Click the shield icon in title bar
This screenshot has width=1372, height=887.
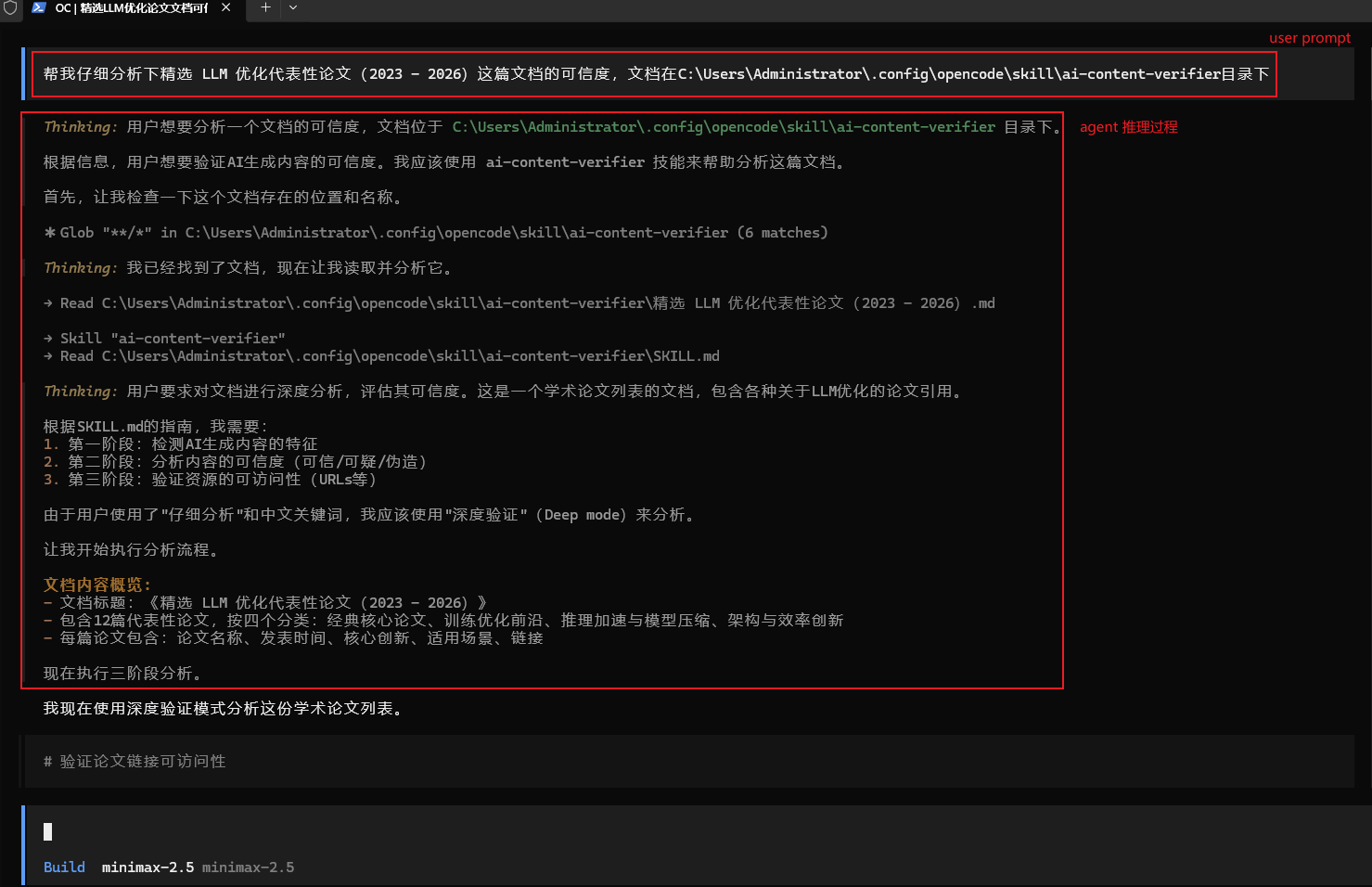pos(10,7)
